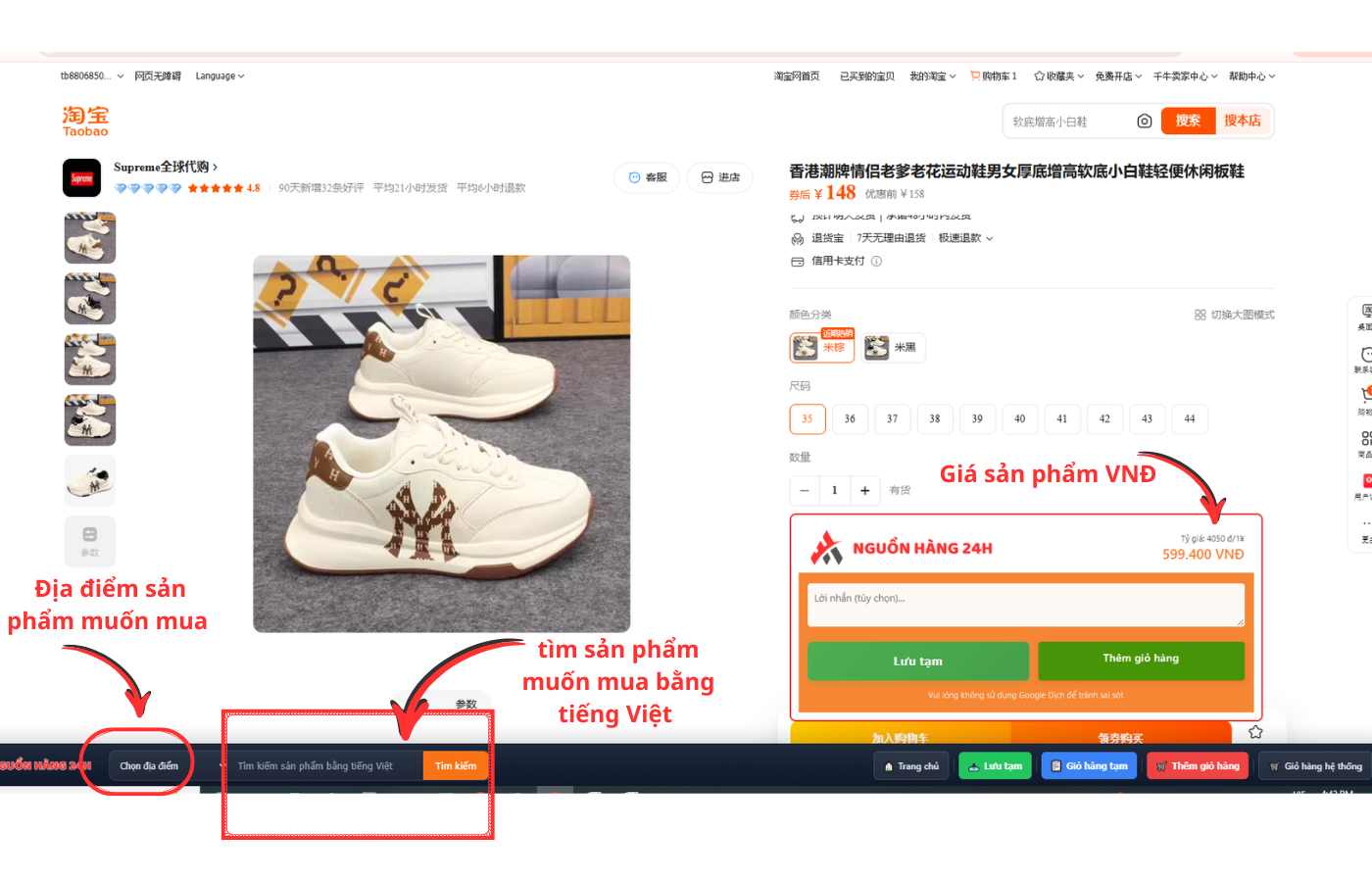The height and width of the screenshot is (882, 1372).
Task: Click the camera image search icon
Action: 1144,122
